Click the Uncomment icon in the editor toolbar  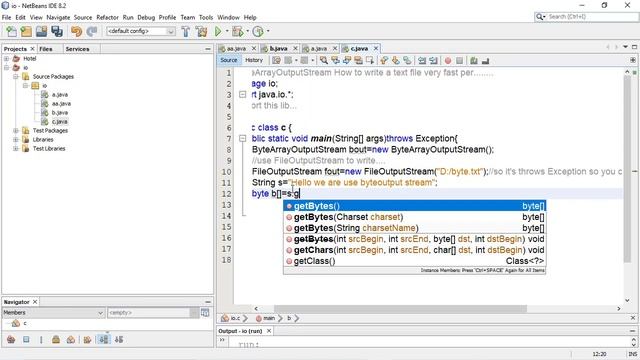click(485, 60)
